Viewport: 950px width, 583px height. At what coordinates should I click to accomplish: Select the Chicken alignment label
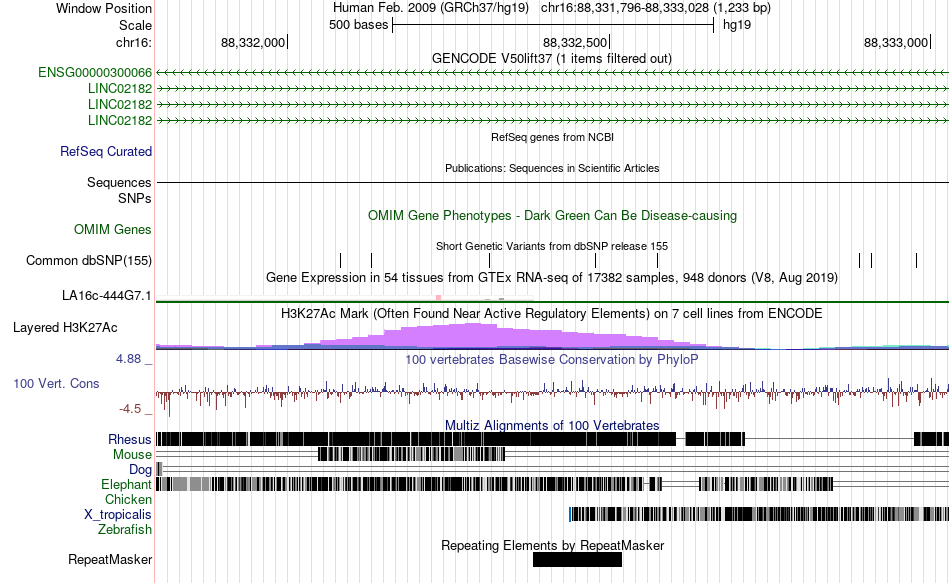coord(128,499)
